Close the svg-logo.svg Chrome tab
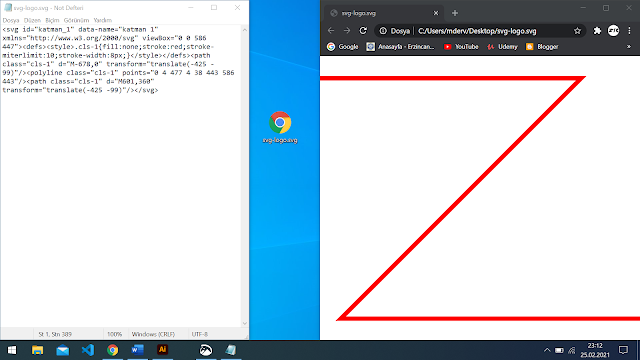 click(x=436, y=13)
